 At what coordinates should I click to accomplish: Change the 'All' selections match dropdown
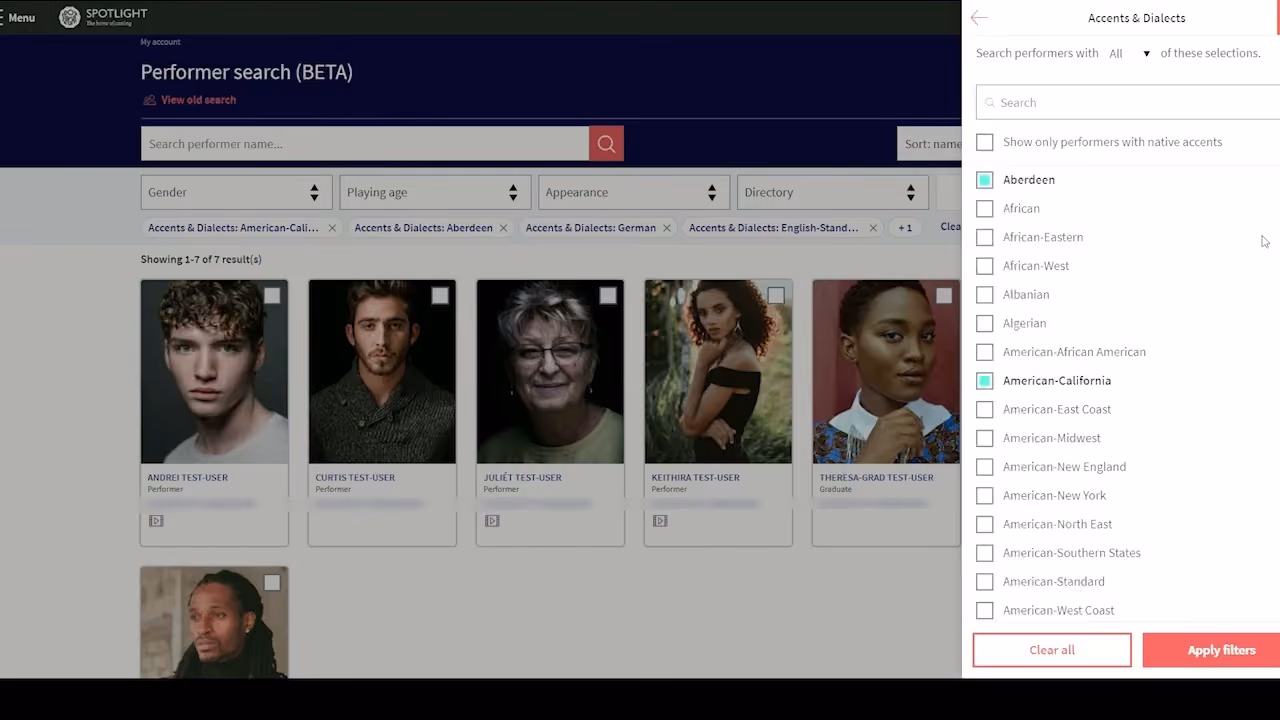pyautogui.click(x=1129, y=54)
